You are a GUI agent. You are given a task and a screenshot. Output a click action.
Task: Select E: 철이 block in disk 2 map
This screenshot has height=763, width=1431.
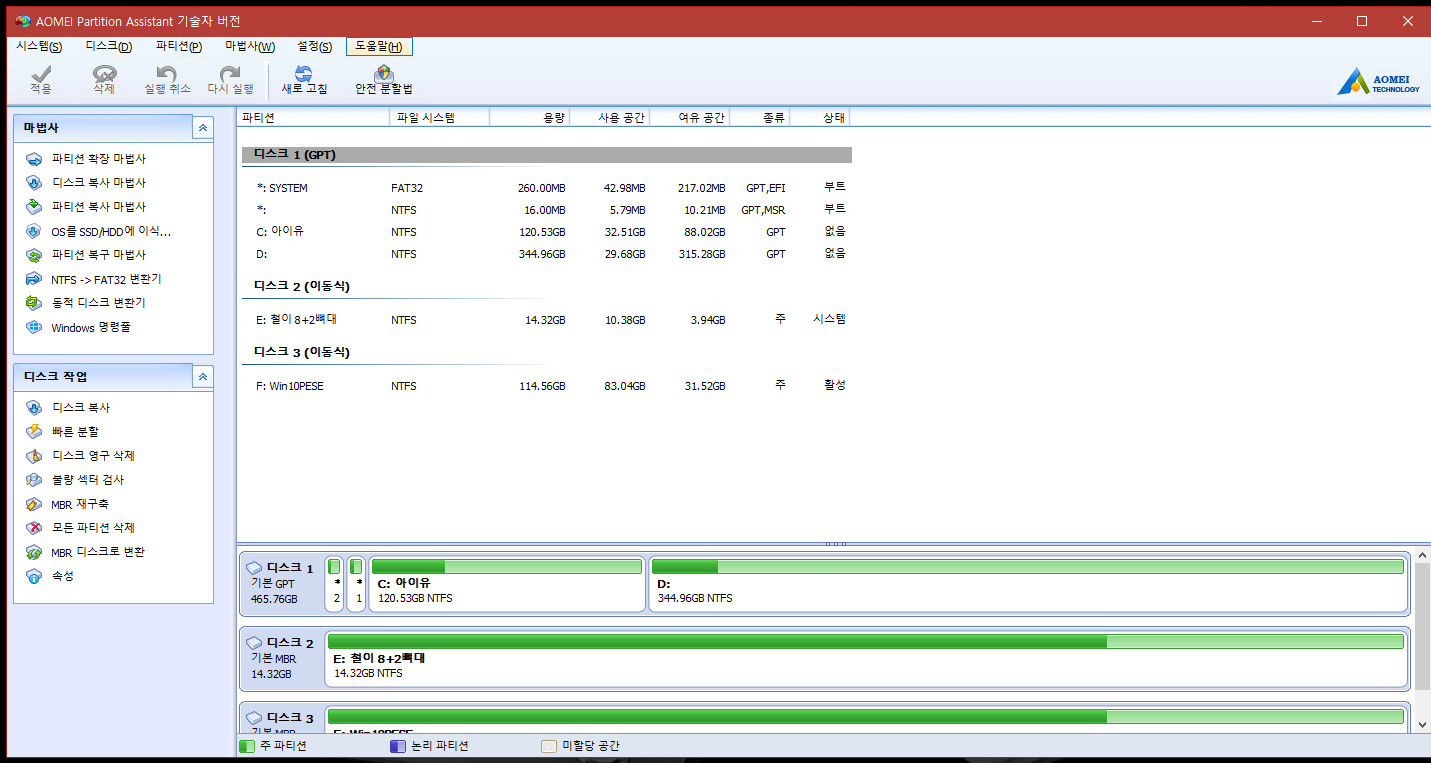tap(867, 659)
